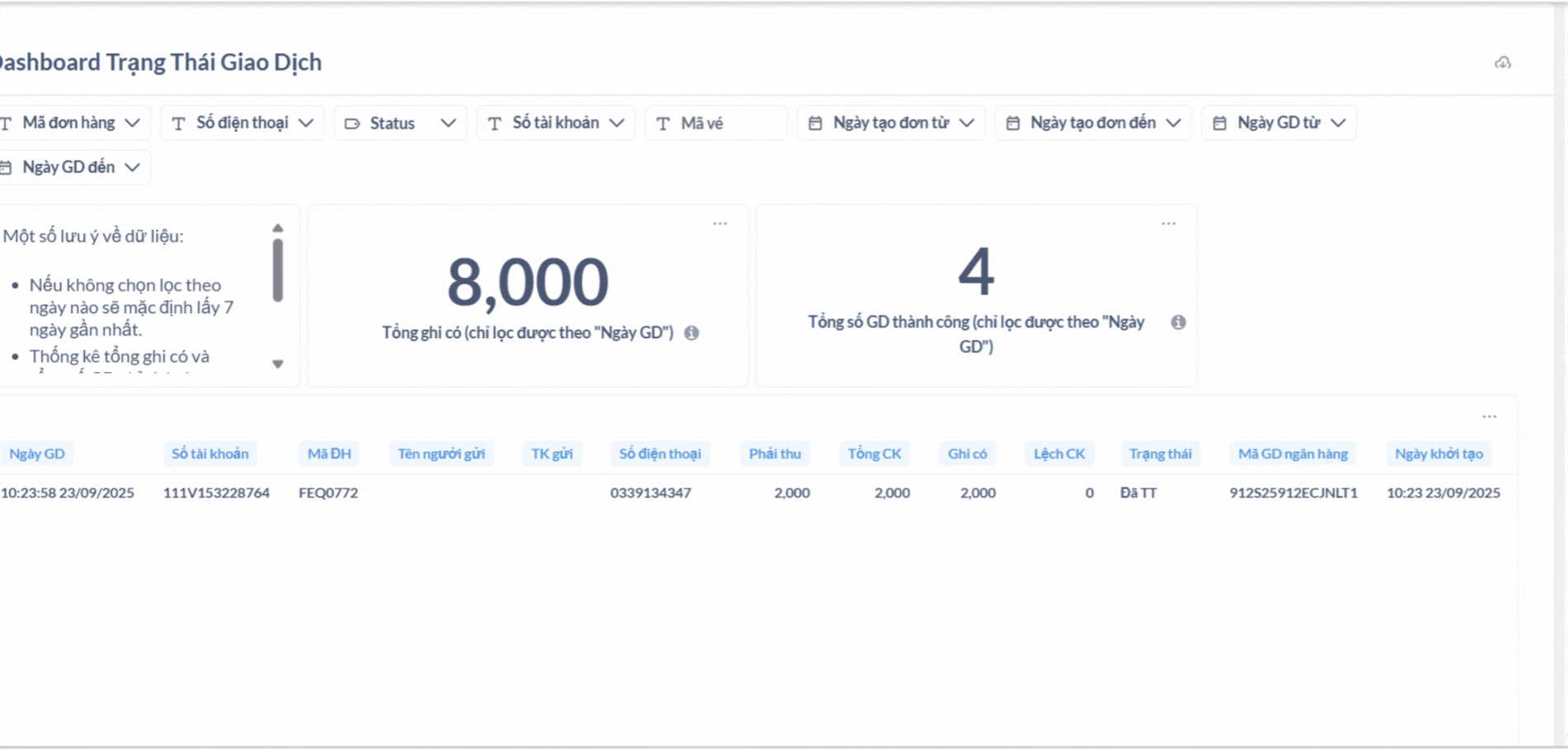Sort by Ngày GD column header
Image resolution: width=1568 pixels, height=749 pixels.
point(37,454)
